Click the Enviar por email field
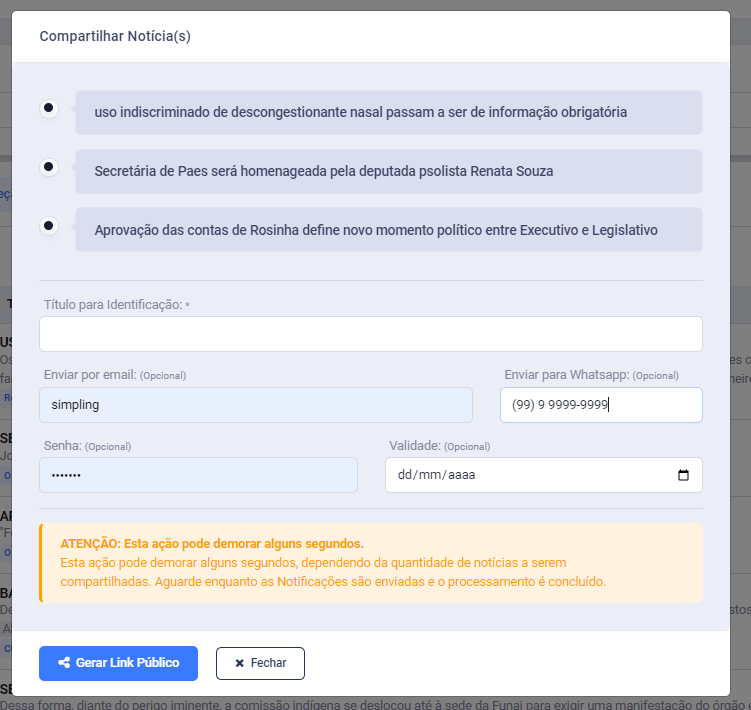This screenshot has width=751, height=710. point(256,405)
